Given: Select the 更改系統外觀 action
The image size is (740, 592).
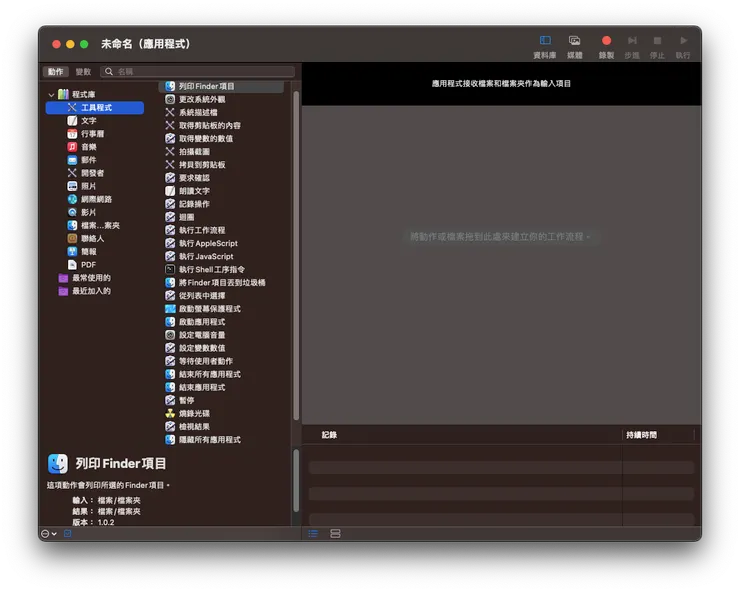Looking at the screenshot, I should [x=195, y=100].
